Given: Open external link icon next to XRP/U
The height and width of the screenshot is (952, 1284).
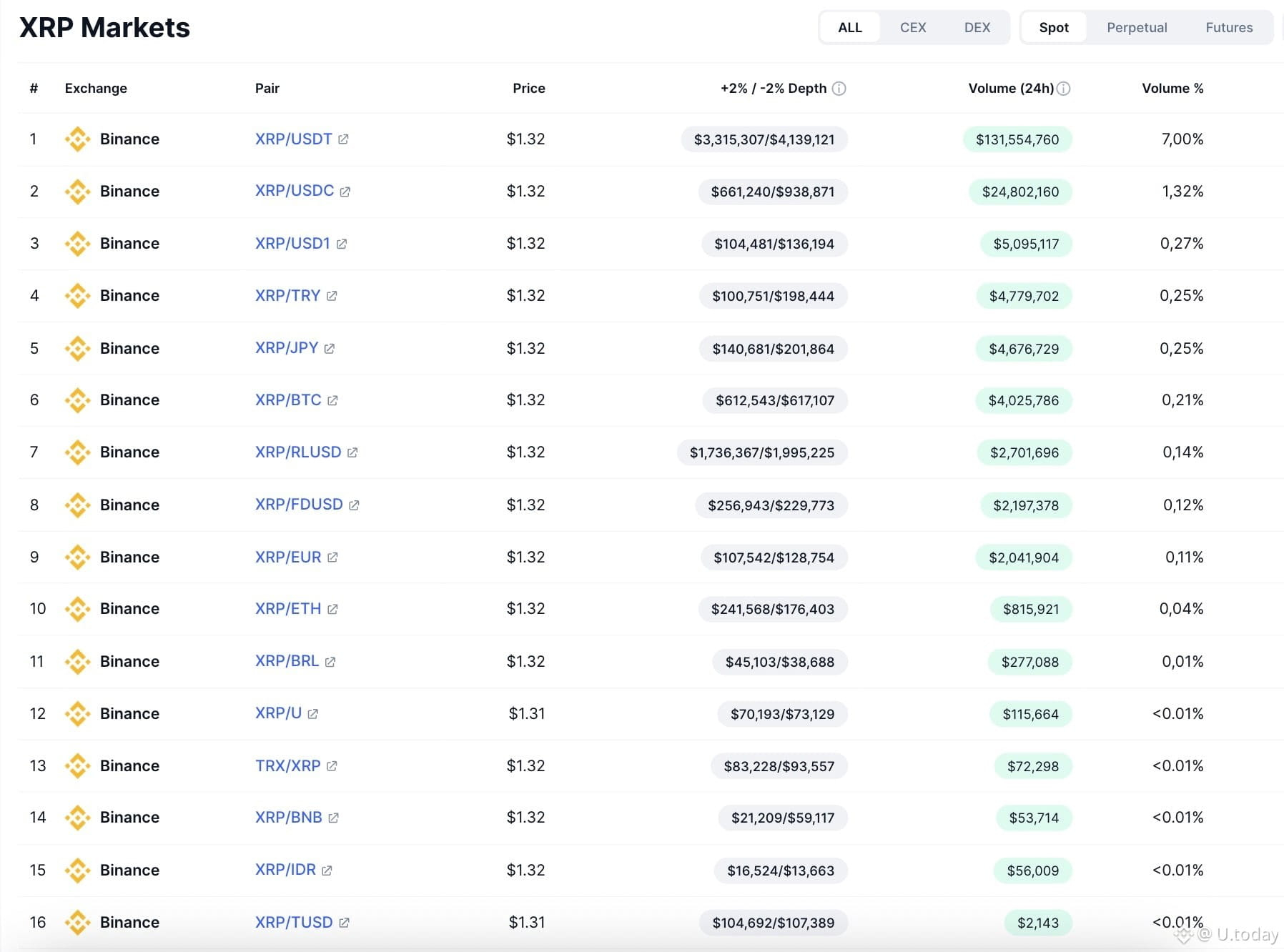Looking at the screenshot, I should click(313, 714).
